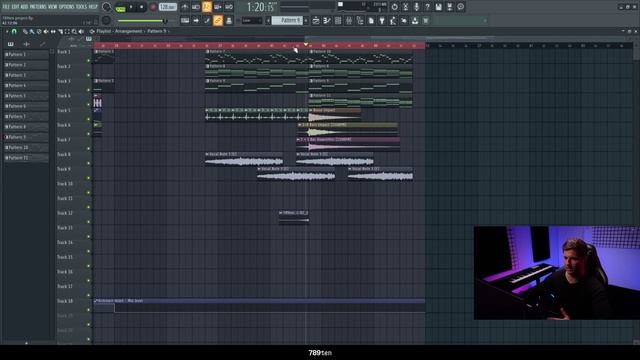Toggle the wait for input button
The width and height of the screenshot is (640, 360).
(x=196, y=7)
